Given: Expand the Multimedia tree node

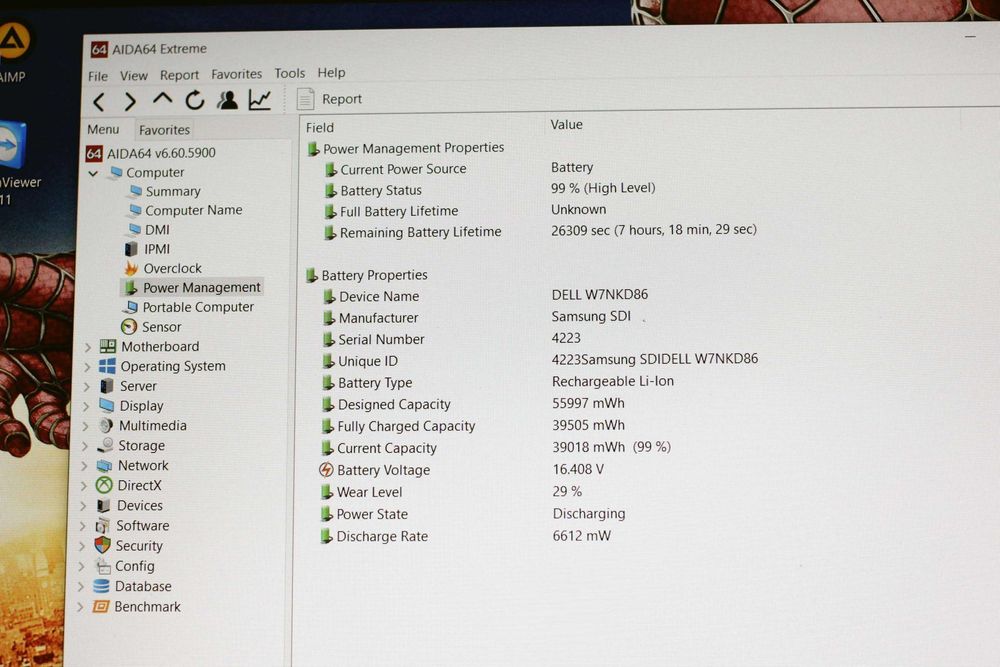Looking at the screenshot, I should tap(85, 427).
